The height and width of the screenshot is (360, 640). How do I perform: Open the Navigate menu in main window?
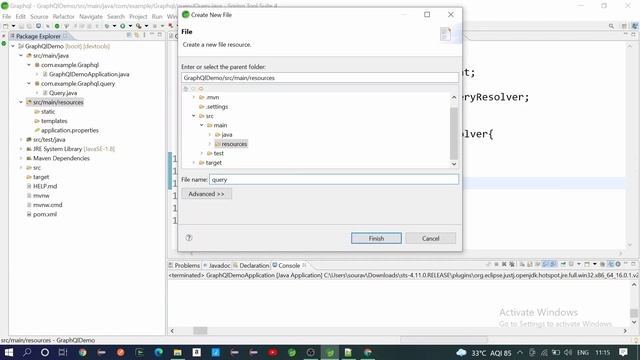pos(91,16)
